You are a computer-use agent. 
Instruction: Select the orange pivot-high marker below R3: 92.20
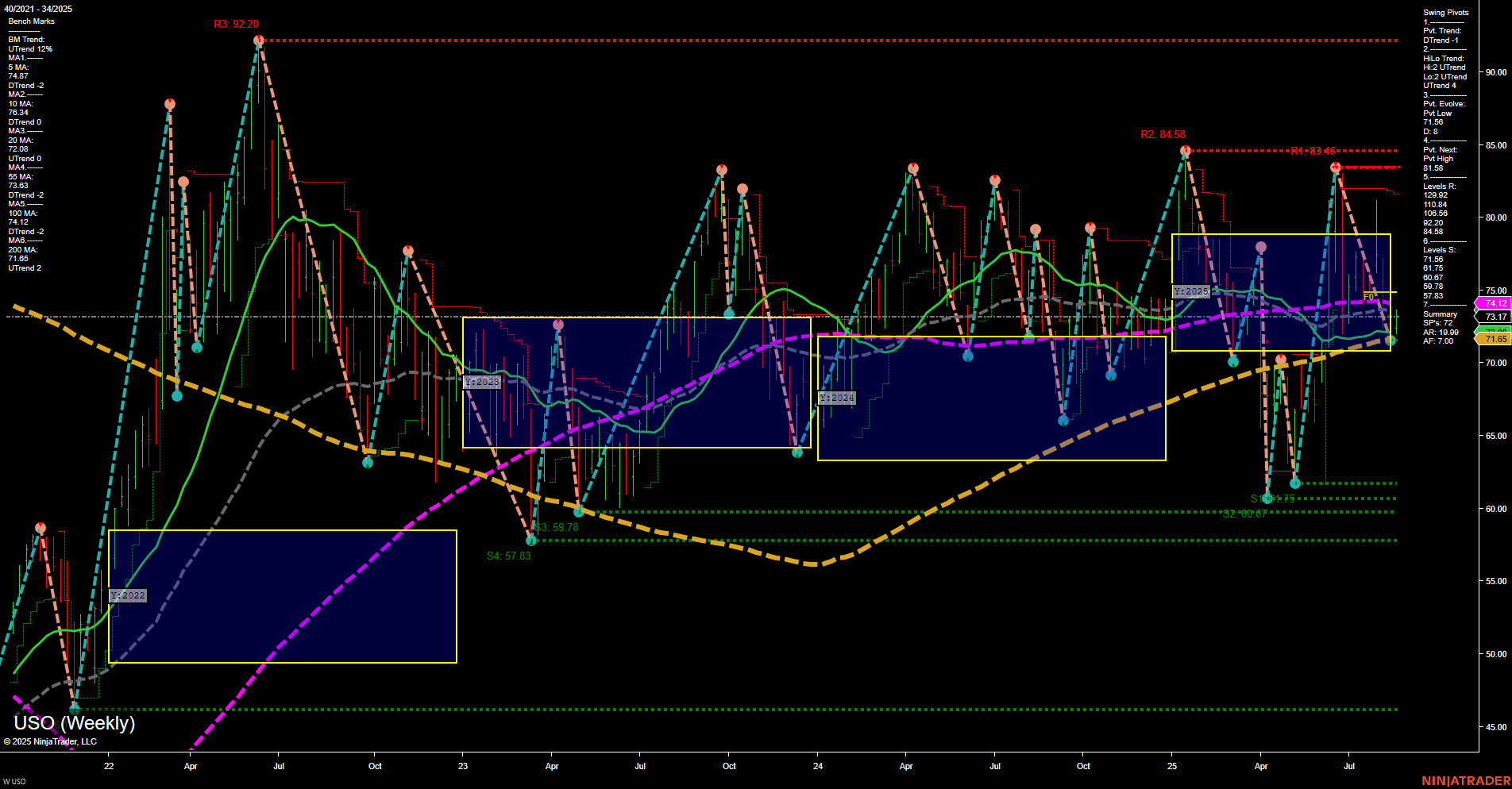260,40
